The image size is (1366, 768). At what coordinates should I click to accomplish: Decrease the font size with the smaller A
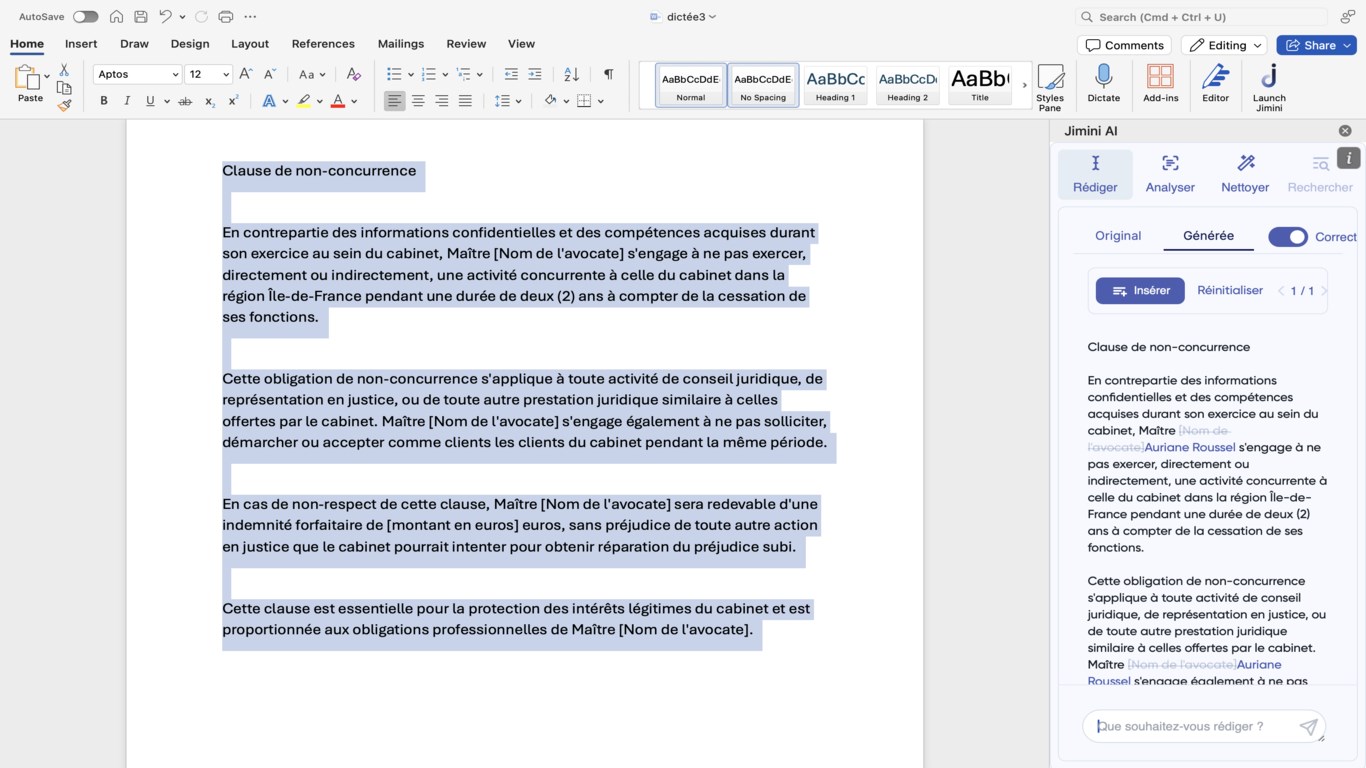pos(270,74)
